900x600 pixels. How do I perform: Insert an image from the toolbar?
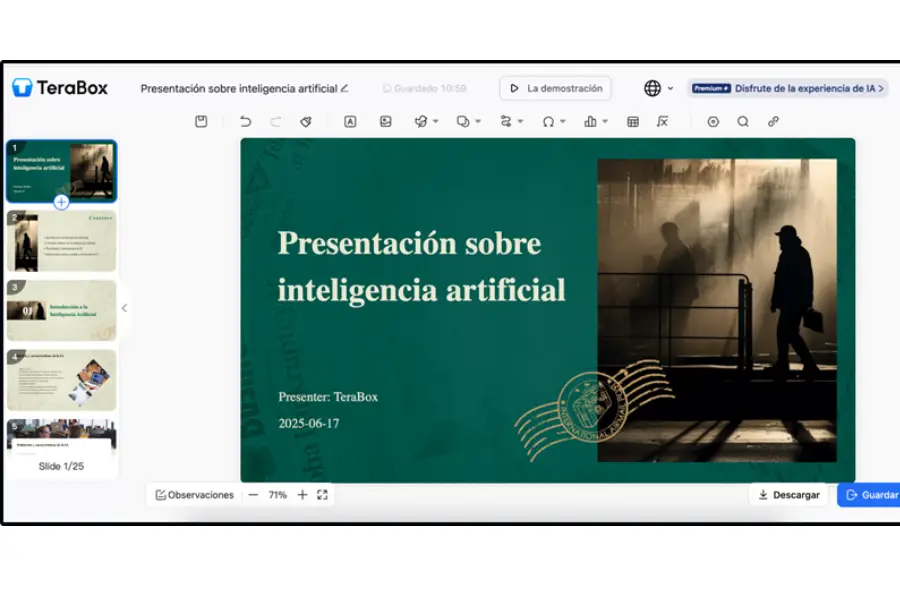386,121
